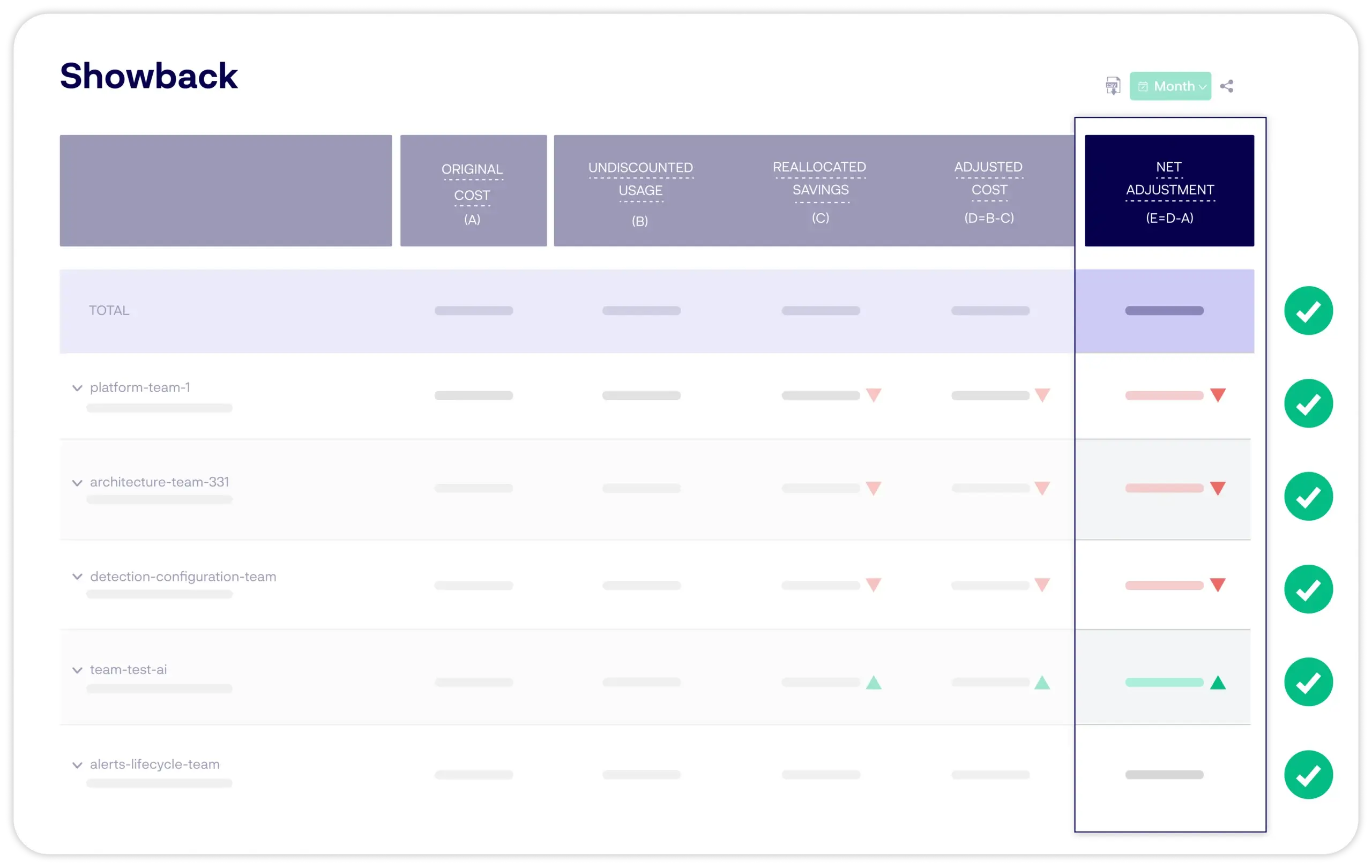
Task: Expand the architecture-team-331 row chevron
Action: click(x=78, y=482)
